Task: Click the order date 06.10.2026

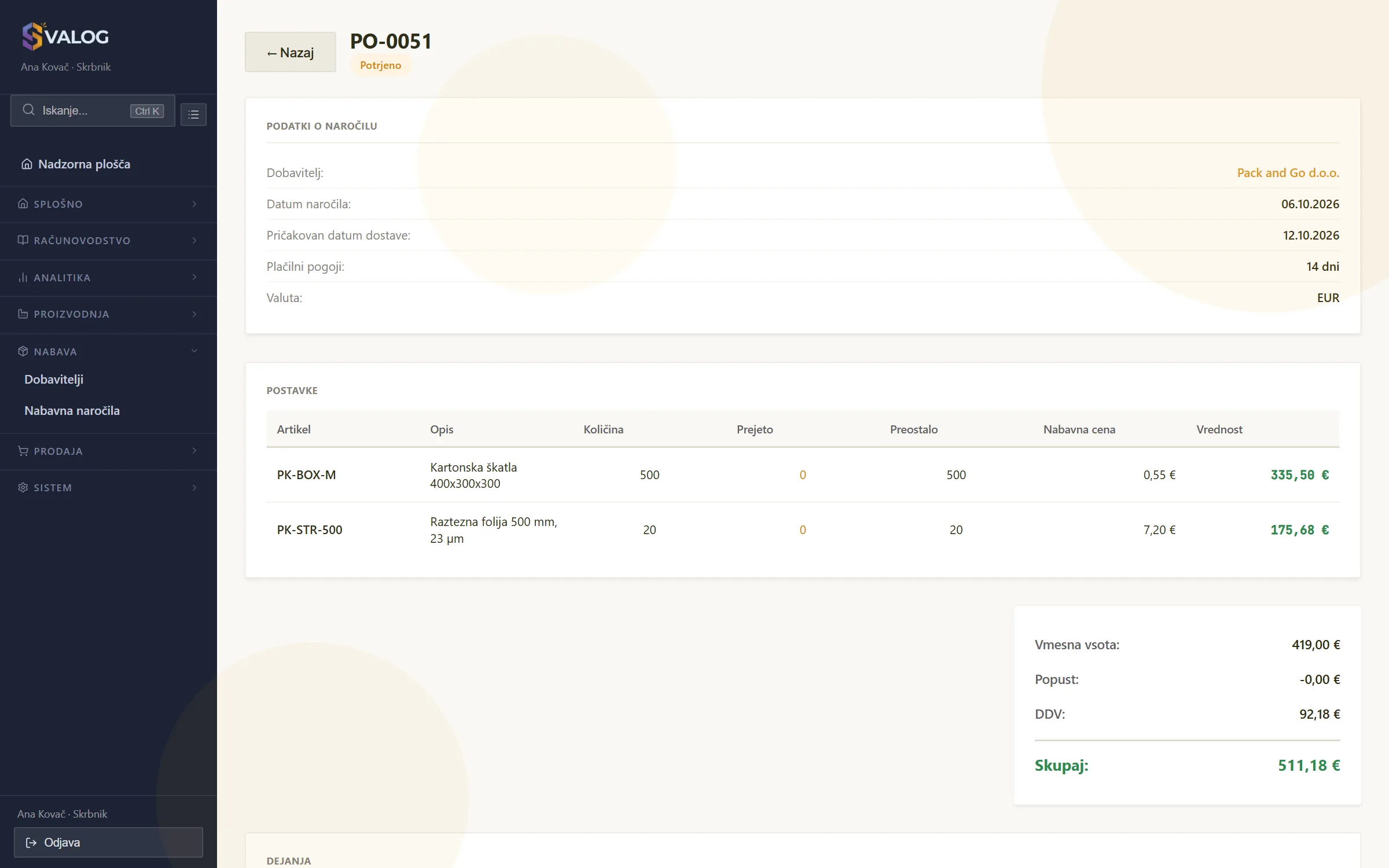Action: click(1310, 204)
